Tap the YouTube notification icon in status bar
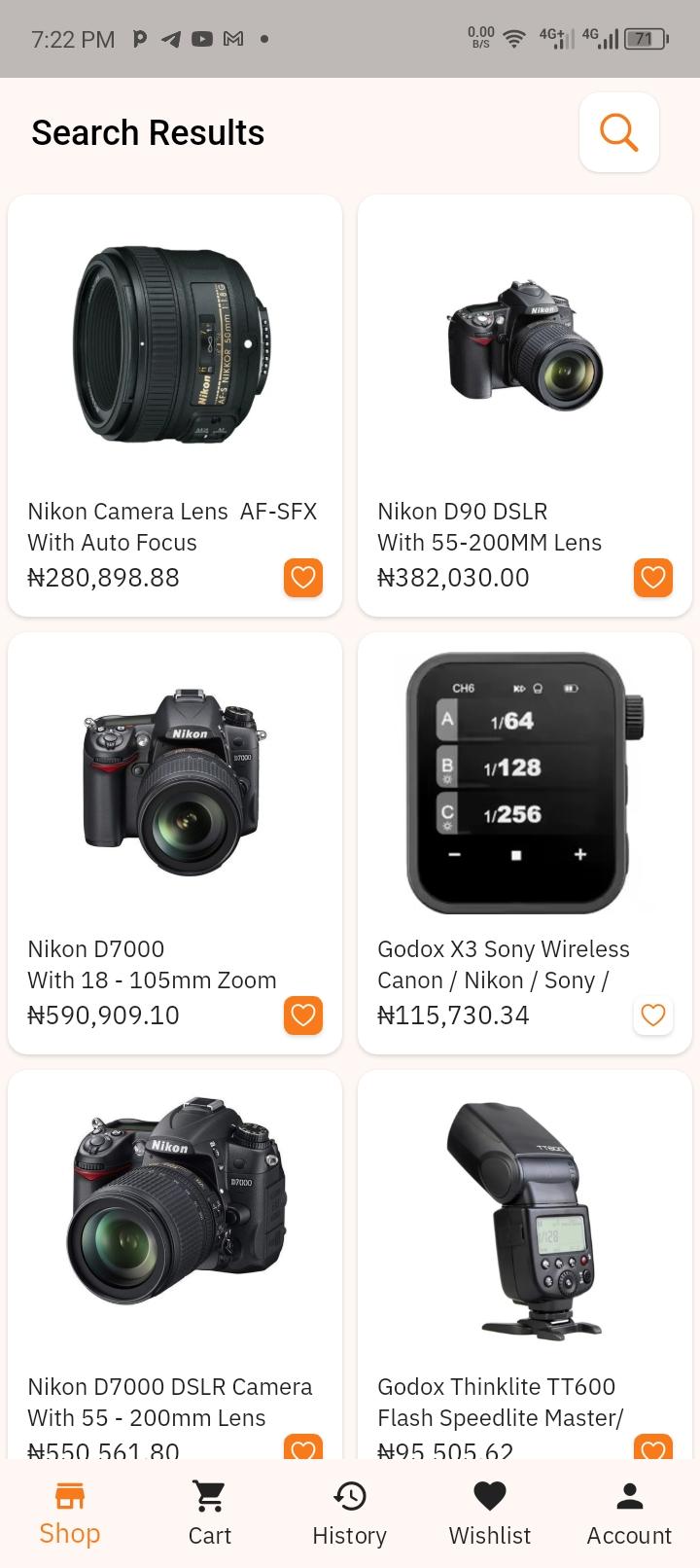 point(202,39)
